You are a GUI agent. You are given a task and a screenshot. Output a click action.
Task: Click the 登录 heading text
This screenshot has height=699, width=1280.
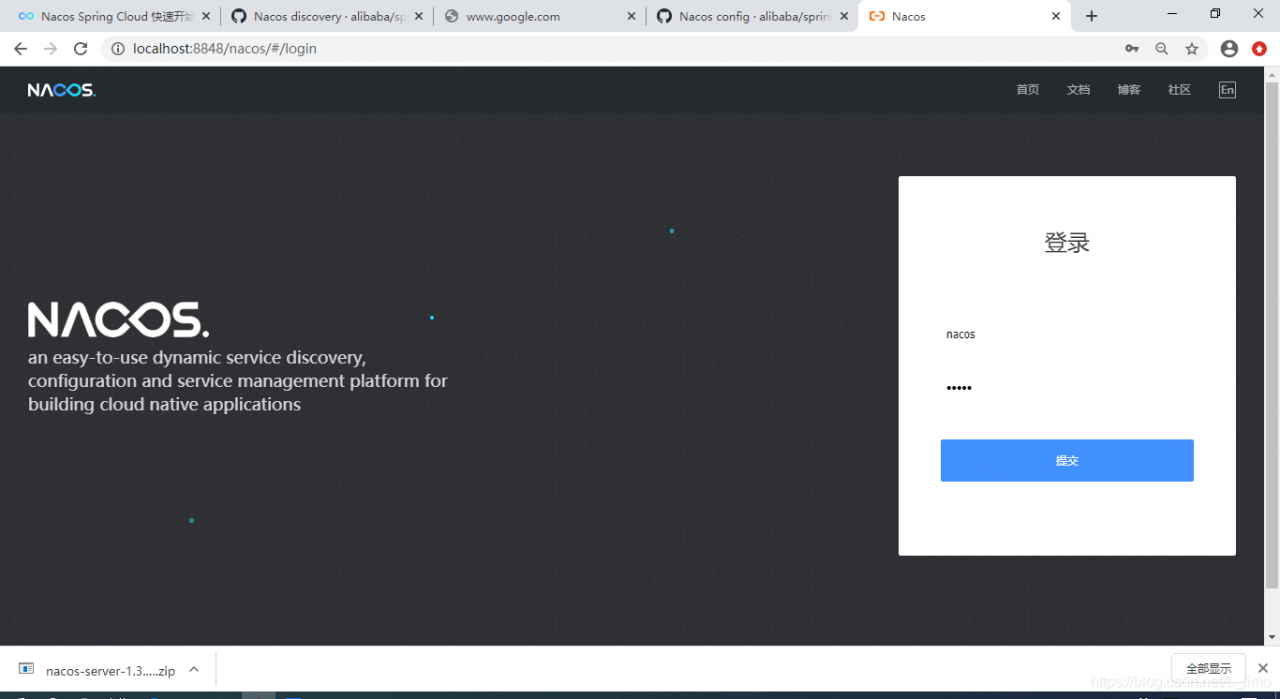[x=1067, y=242]
